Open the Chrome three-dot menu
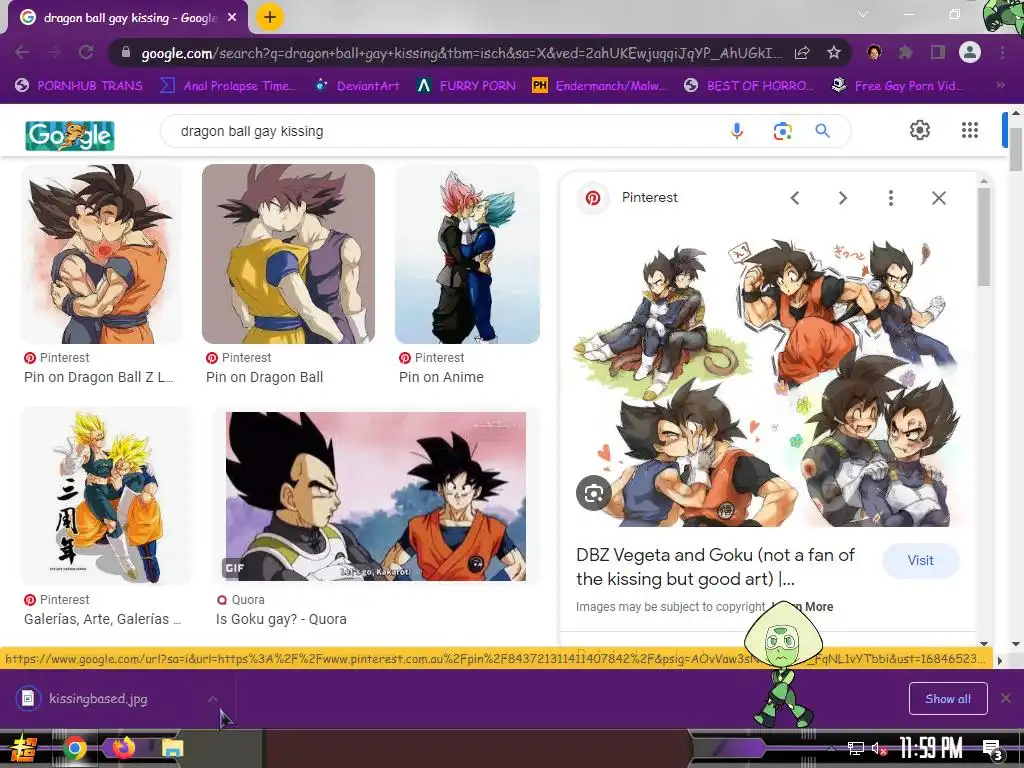Viewport: 1024px width, 768px height. tap(1002, 52)
